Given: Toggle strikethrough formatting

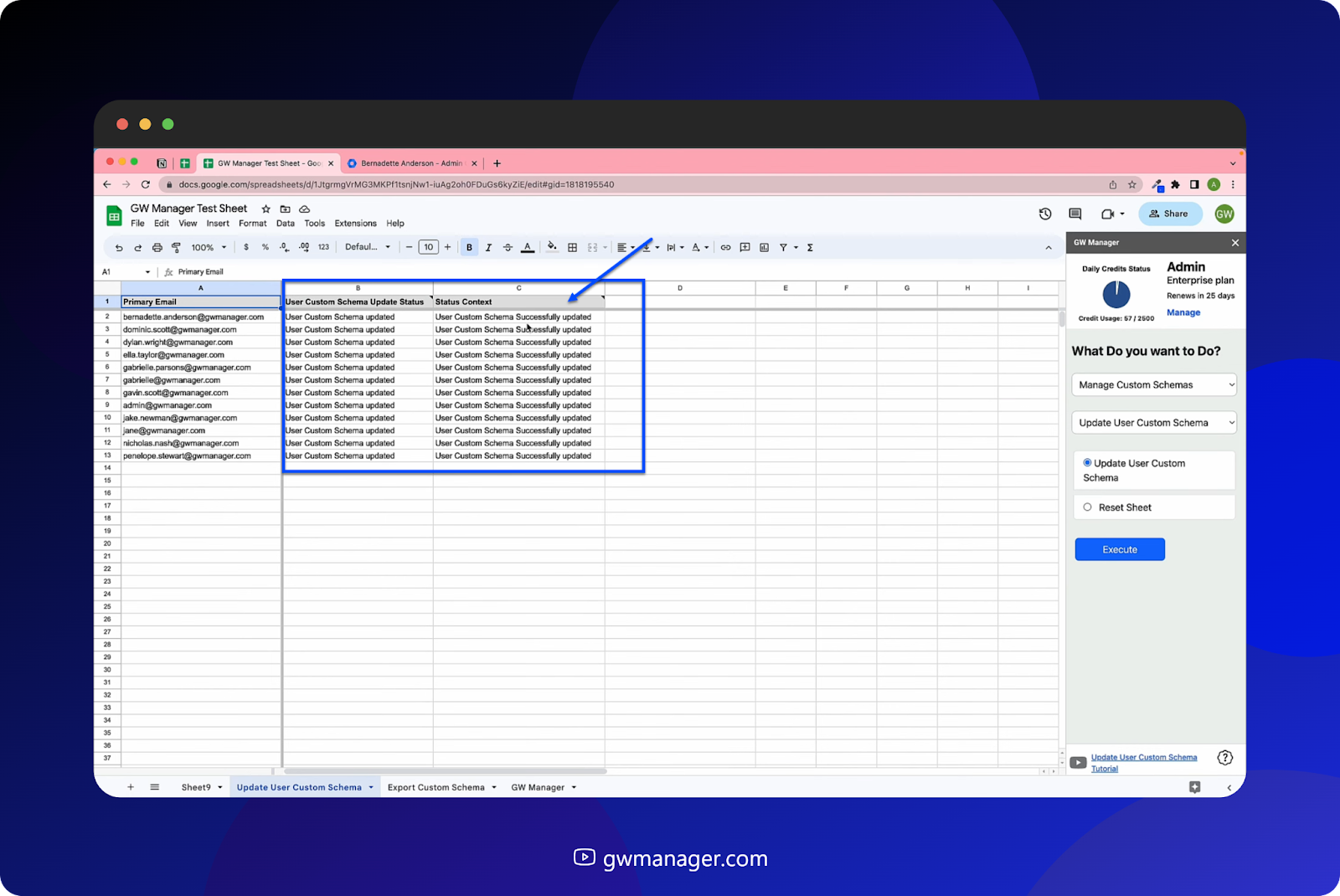Looking at the screenshot, I should pos(508,248).
